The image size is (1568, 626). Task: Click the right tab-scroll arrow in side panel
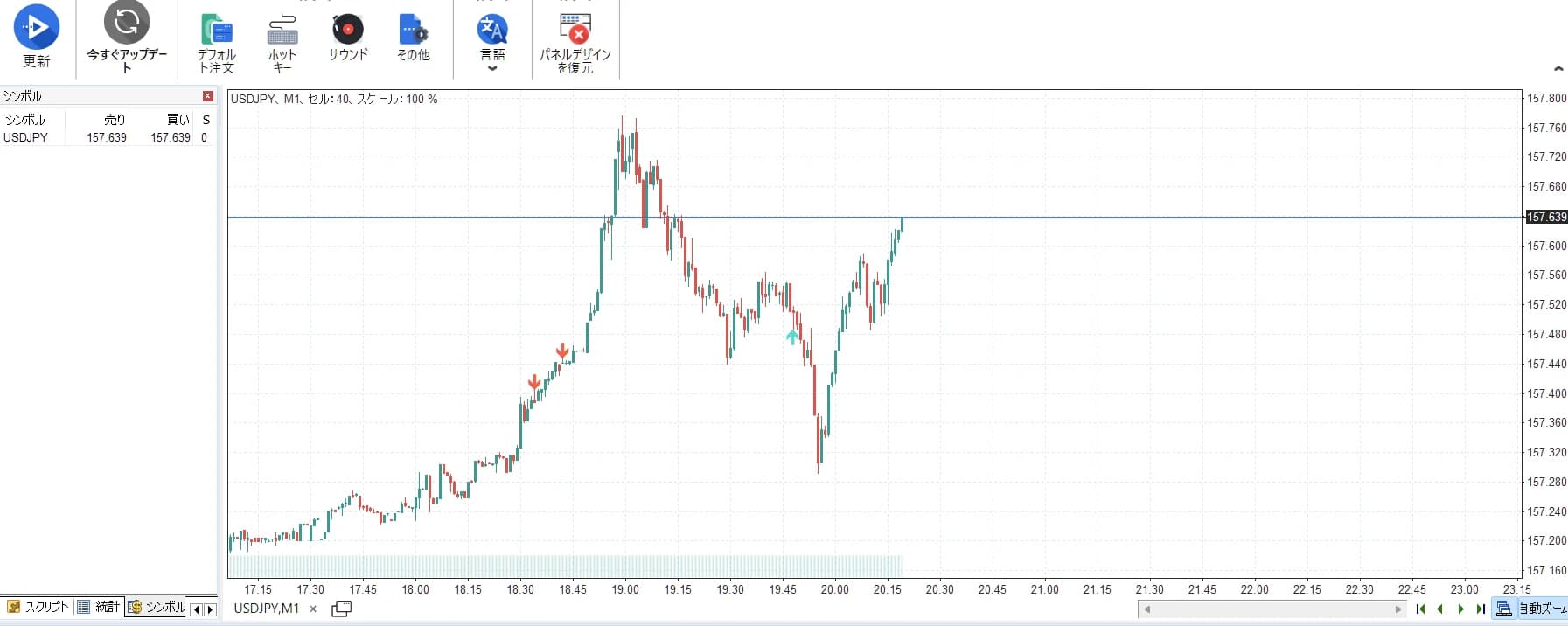[x=210, y=609]
